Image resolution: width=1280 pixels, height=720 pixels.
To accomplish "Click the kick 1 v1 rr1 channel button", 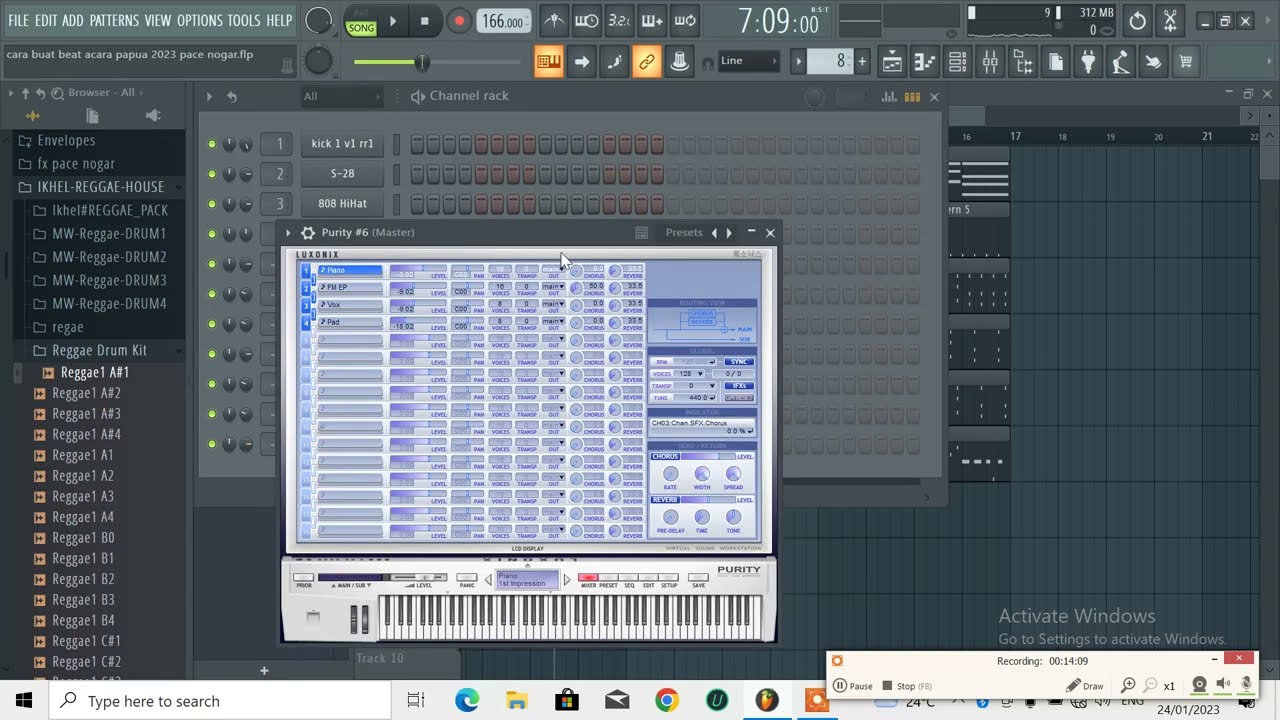I will [x=342, y=144].
